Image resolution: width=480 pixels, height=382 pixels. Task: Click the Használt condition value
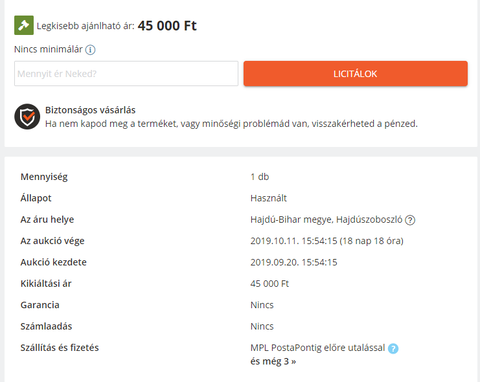pyautogui.click(x=269, y=198)
